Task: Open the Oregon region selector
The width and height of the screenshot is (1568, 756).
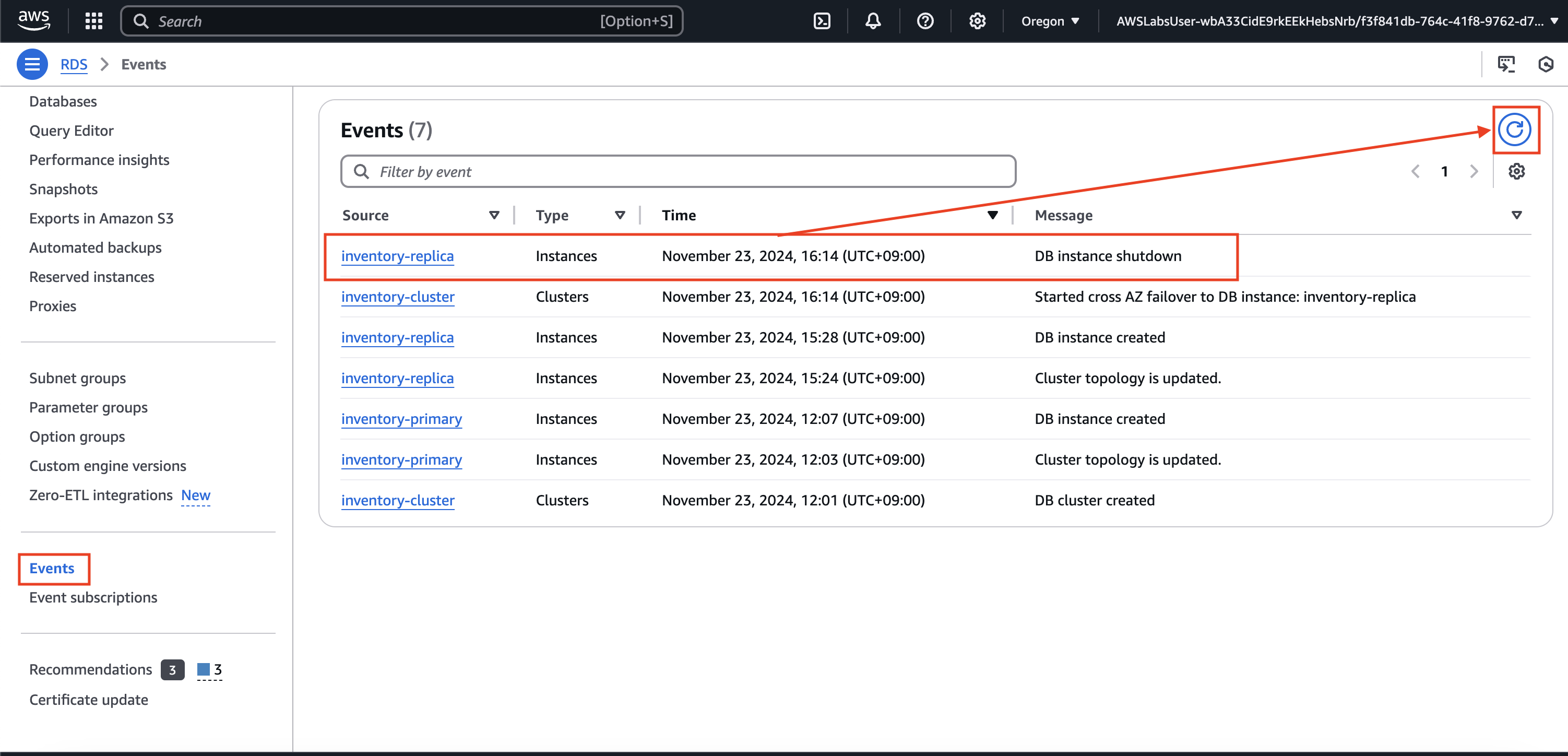Action: (x=1051, y=21)
